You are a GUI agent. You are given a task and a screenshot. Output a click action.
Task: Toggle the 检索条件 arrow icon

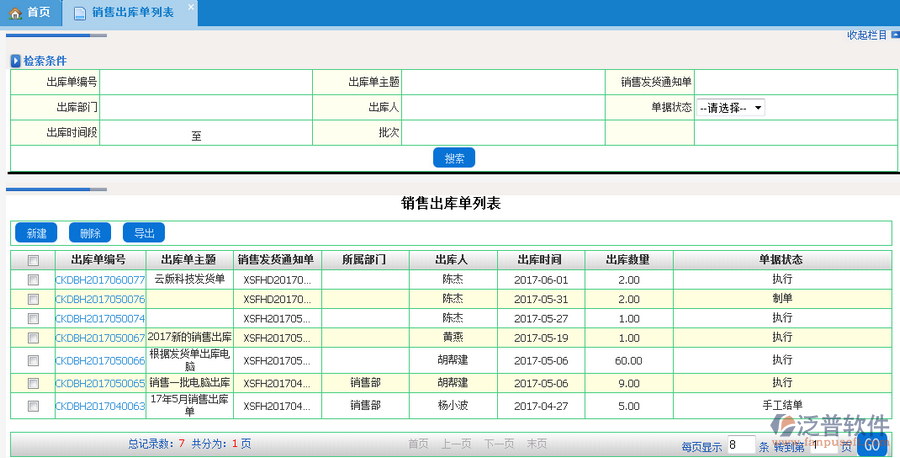pyautogui.click(x=16, y=61)
